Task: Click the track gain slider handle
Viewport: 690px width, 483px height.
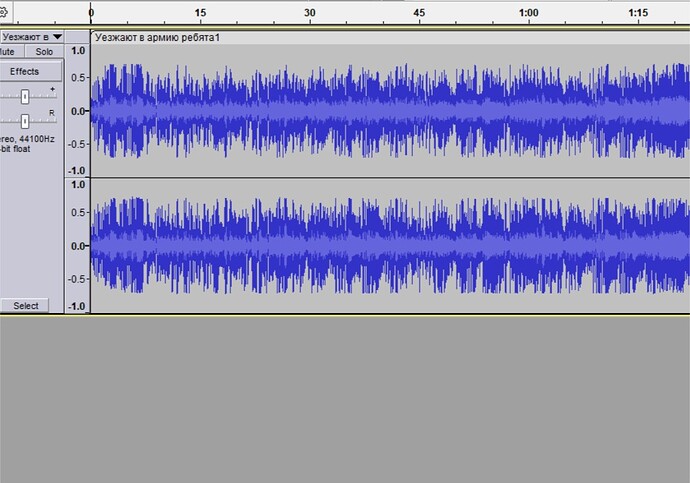Action: tap(25, 96)
